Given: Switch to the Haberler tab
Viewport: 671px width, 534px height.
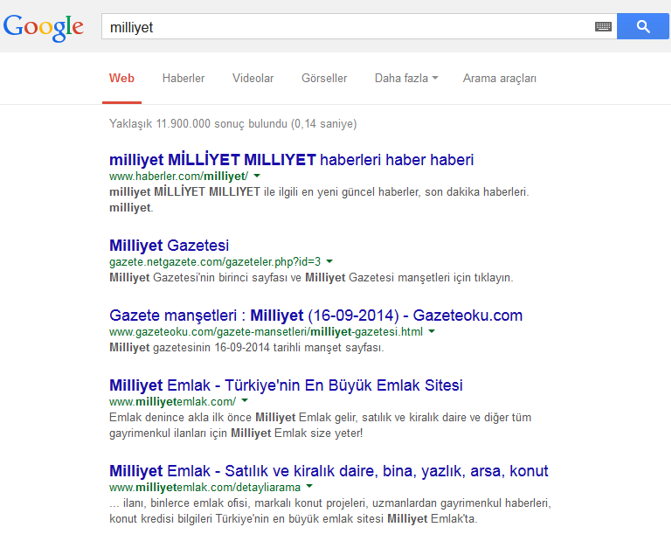Looking at the screenshot, I should coord(183,78).
